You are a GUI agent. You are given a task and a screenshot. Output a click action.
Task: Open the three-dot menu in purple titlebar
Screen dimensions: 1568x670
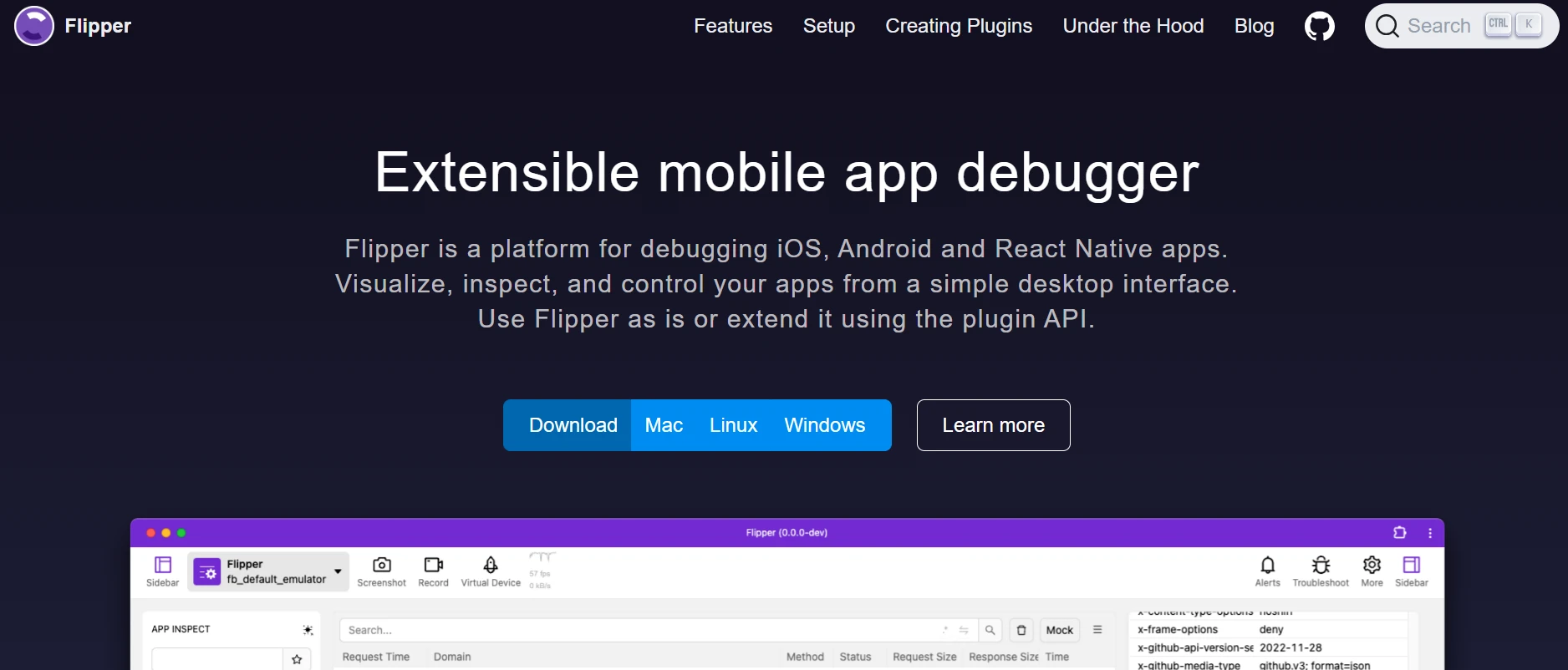[1430, 533]
